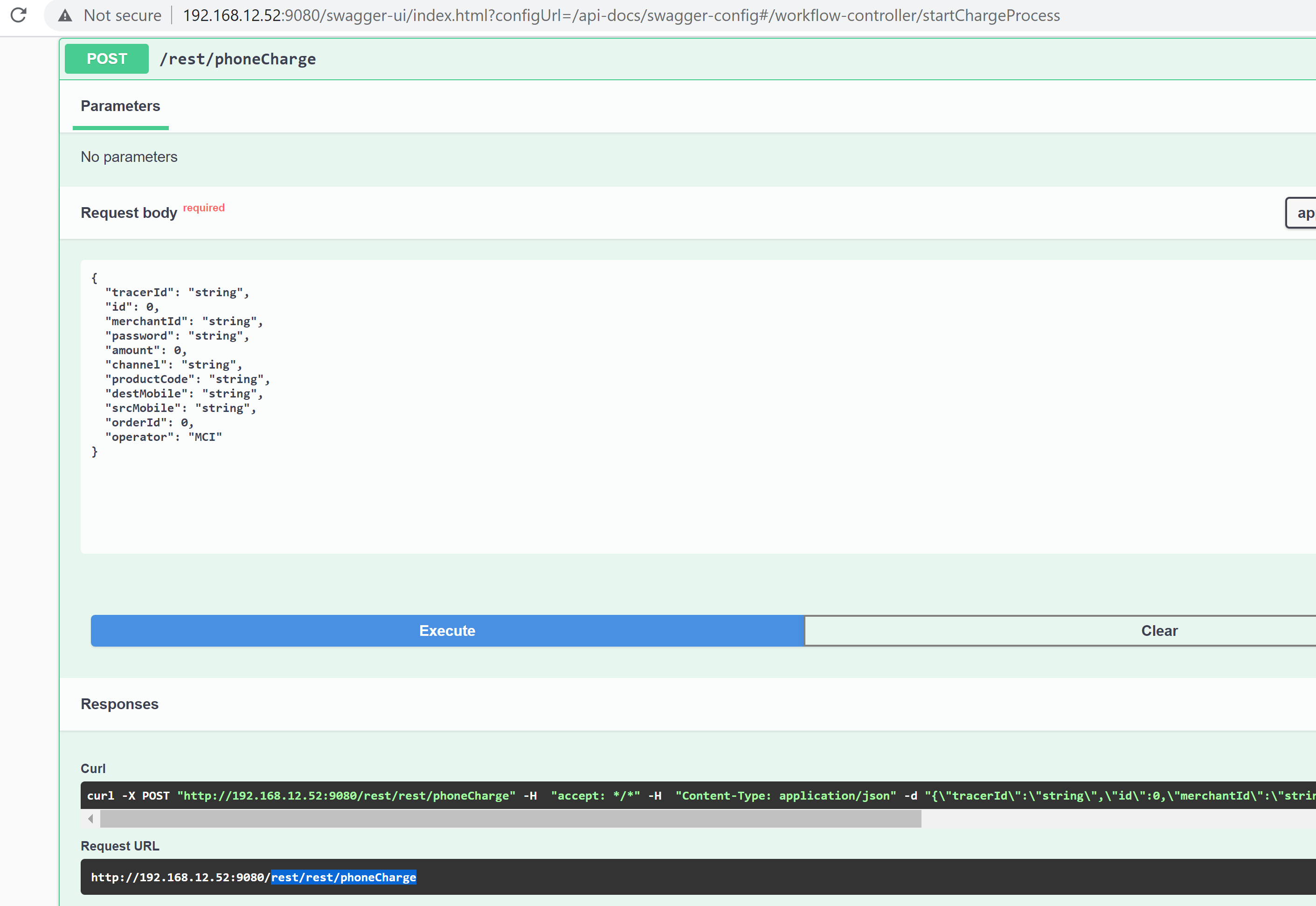Click the "operator": "MCI" line in JSON
The image size is (1316, 906).
click(164, 437)
